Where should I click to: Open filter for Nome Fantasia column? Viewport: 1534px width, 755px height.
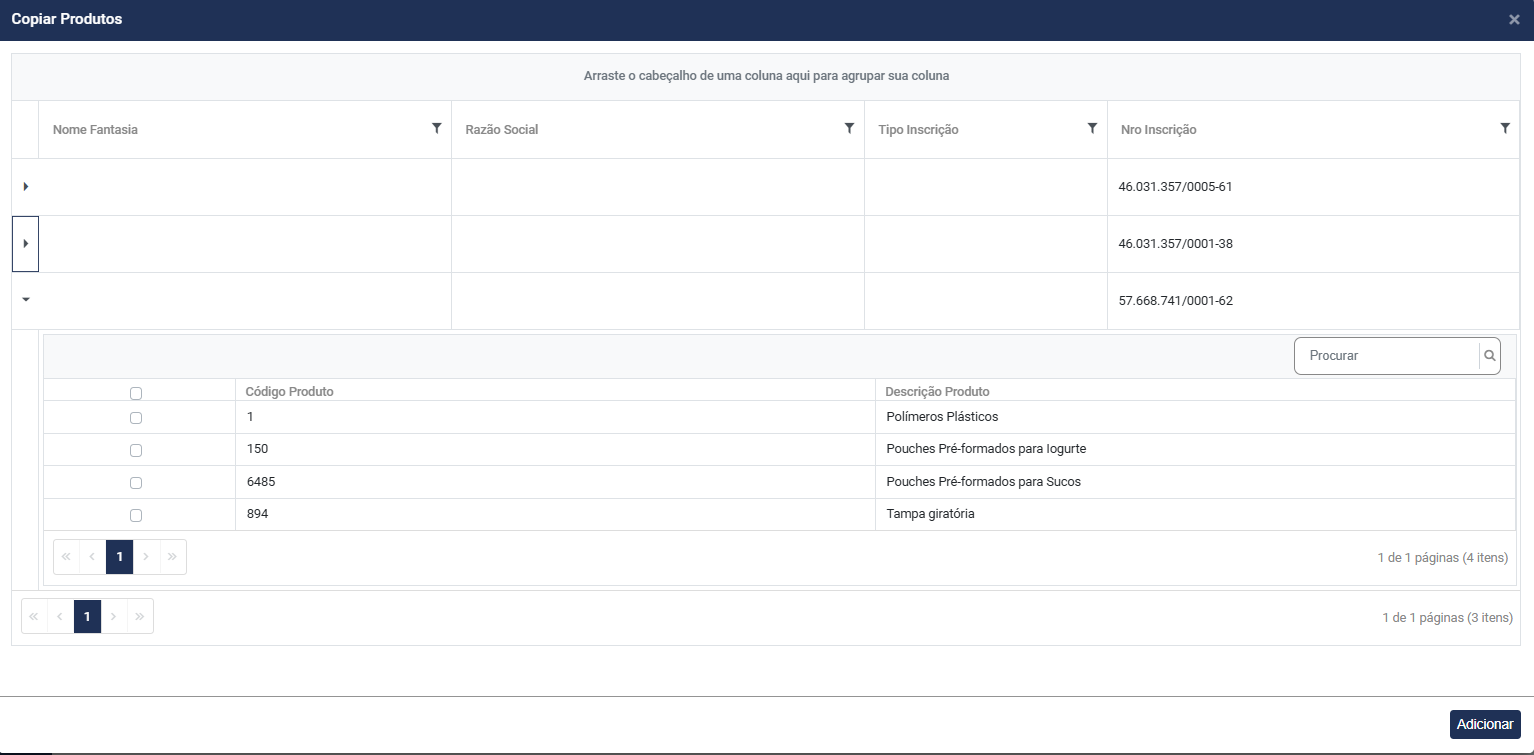[x=436, y=128]
